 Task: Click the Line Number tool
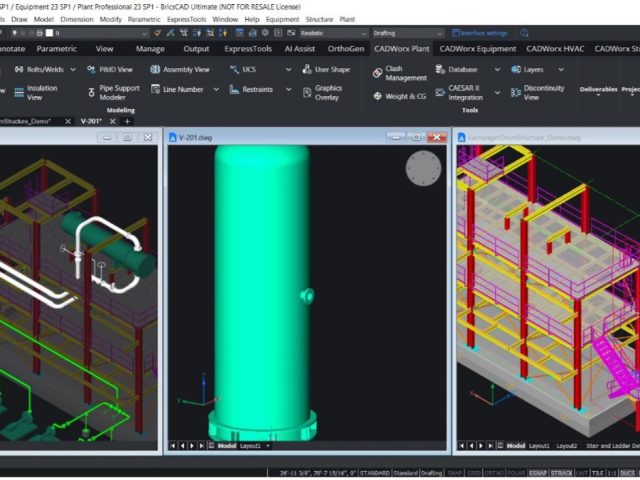tap(177, 89)
